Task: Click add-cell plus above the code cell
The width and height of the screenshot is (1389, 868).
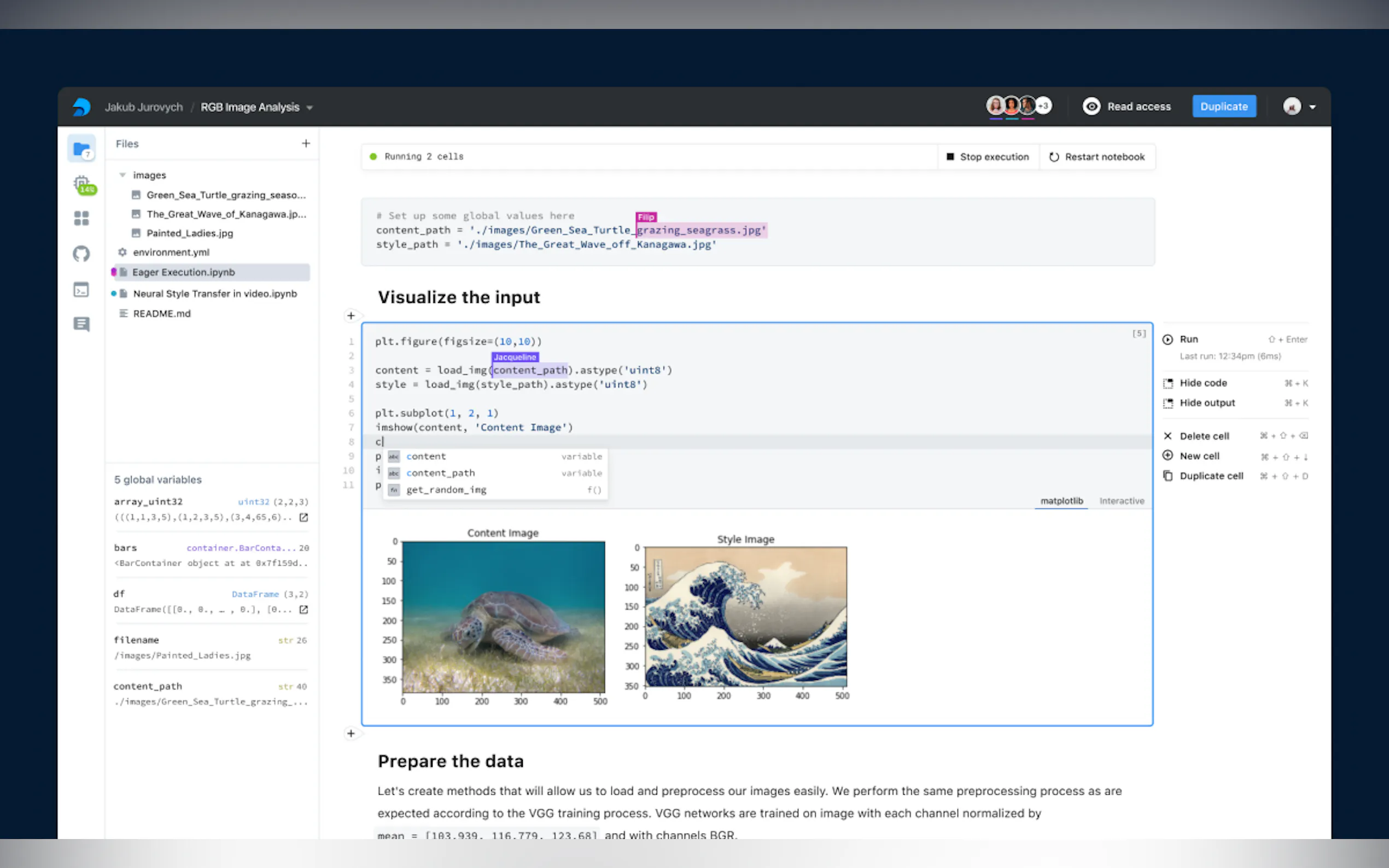Action: tap(351, 316)
